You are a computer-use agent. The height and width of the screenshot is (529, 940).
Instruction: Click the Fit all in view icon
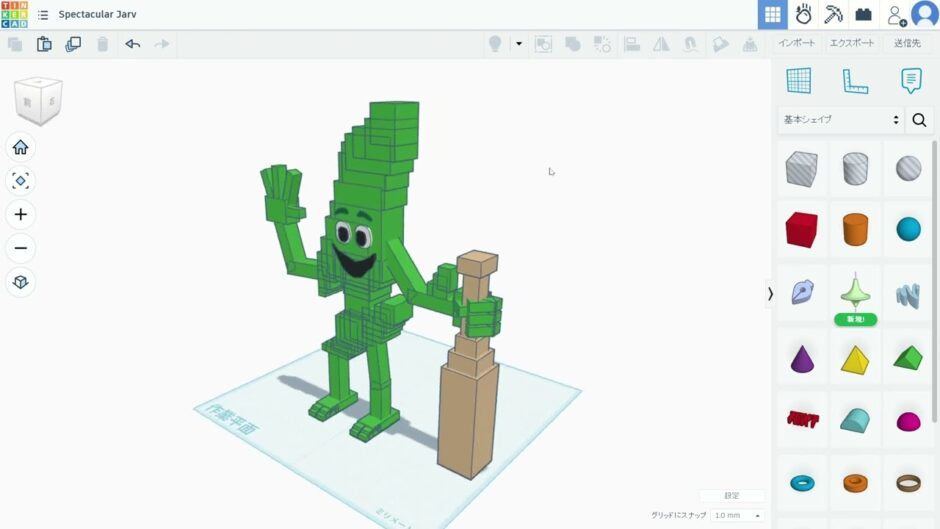[20, 181]
